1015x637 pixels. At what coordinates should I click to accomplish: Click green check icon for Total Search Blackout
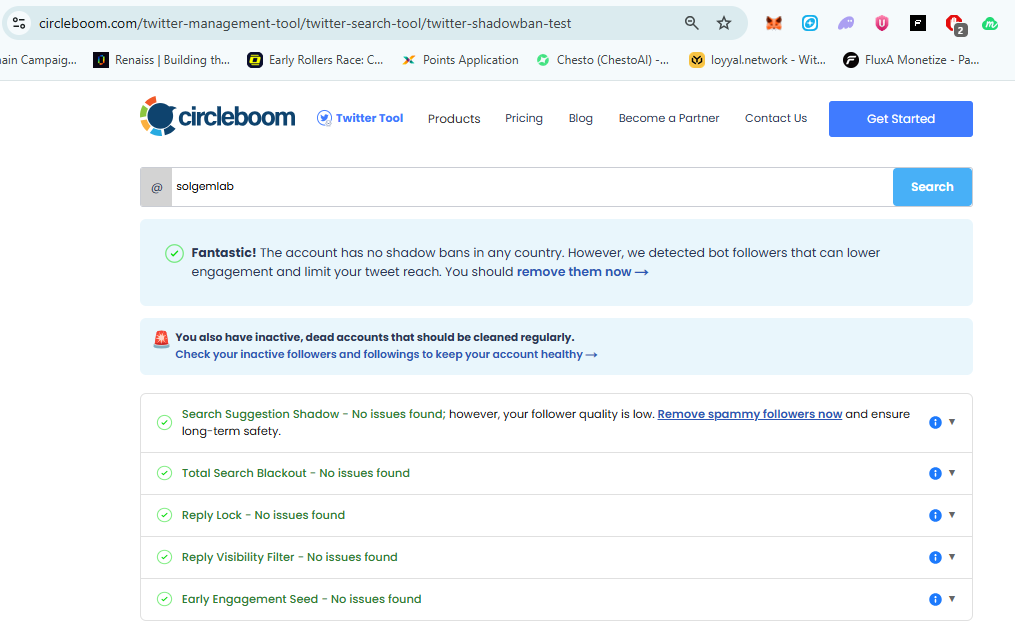[x=164, y=473]
